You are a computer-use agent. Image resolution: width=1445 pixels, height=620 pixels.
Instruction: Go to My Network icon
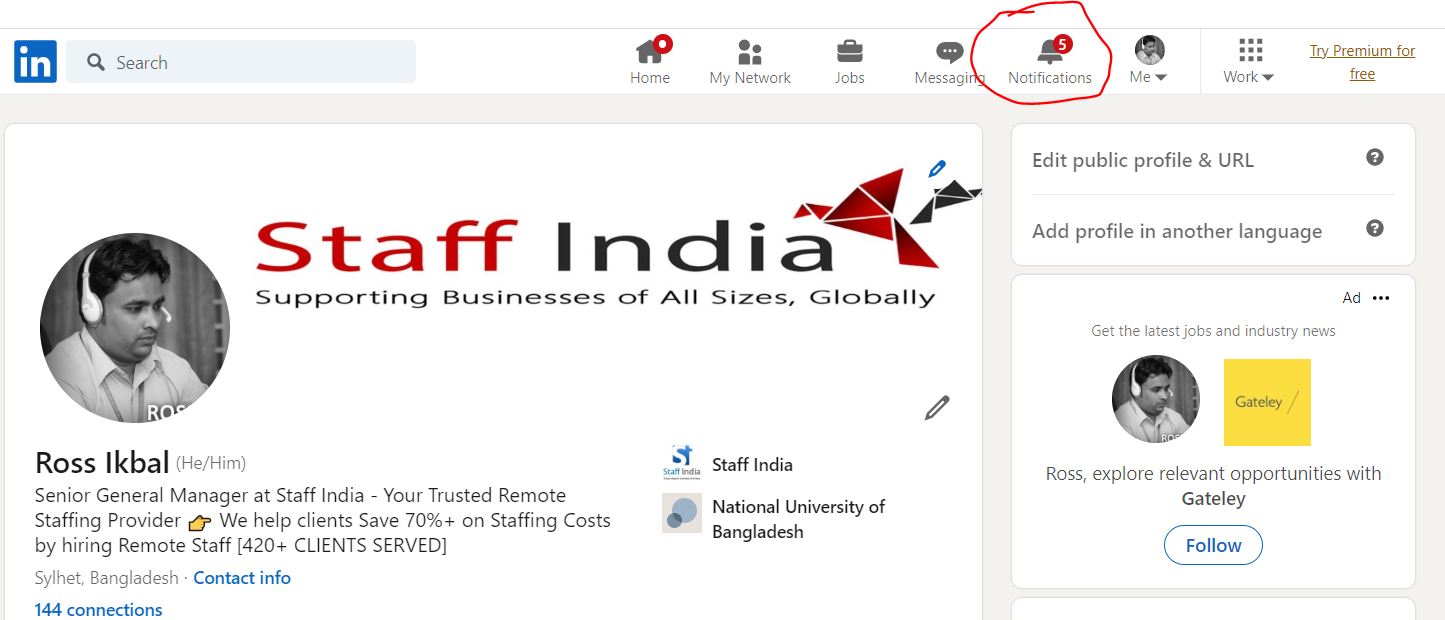coord(749,52)
